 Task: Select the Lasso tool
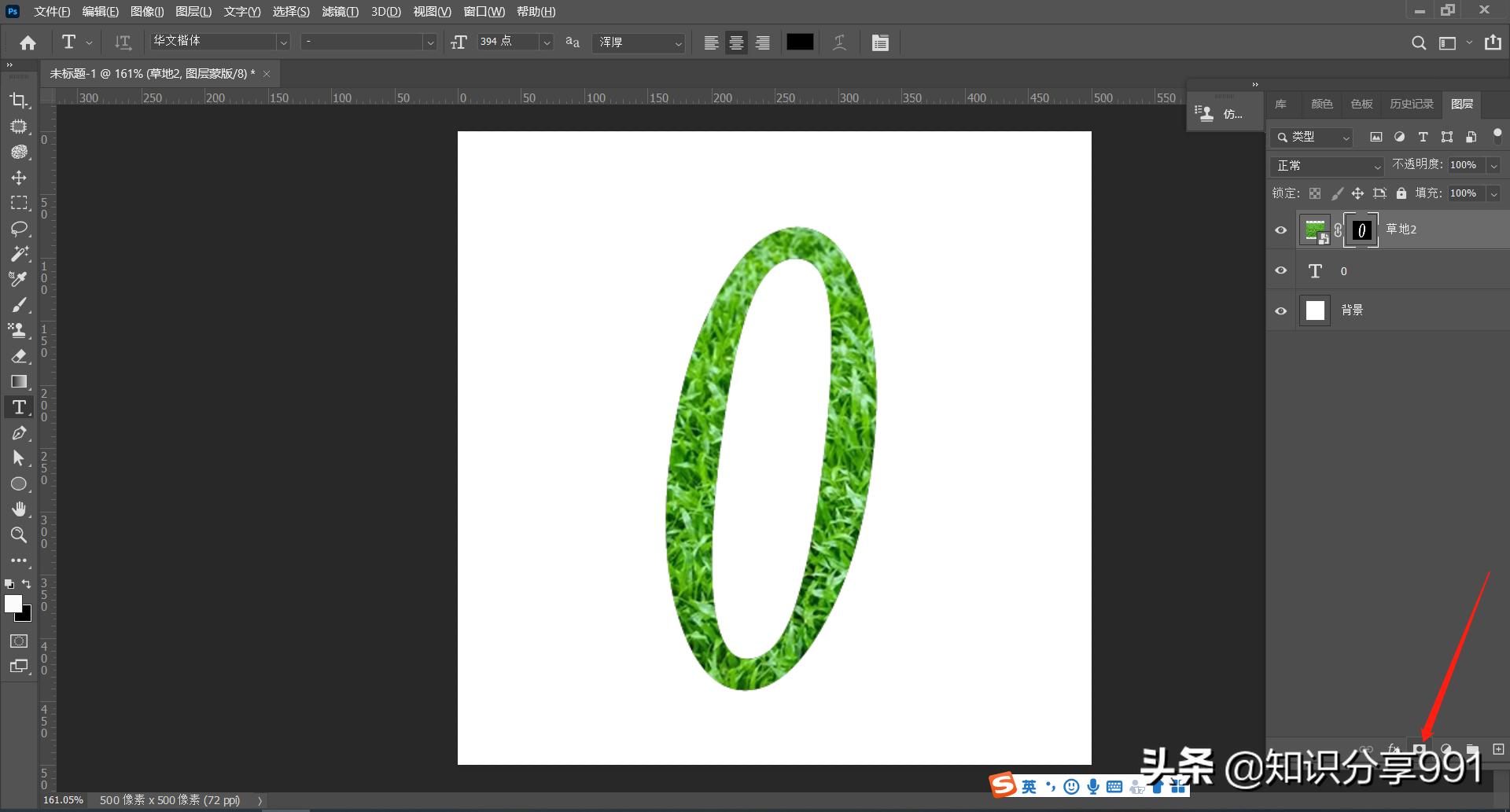click(19, 229)
